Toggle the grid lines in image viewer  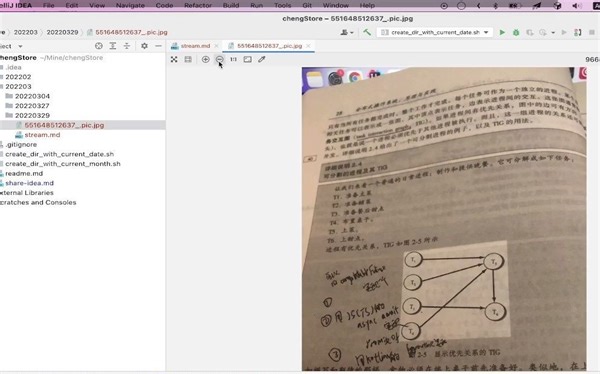[x=188, y=59]
